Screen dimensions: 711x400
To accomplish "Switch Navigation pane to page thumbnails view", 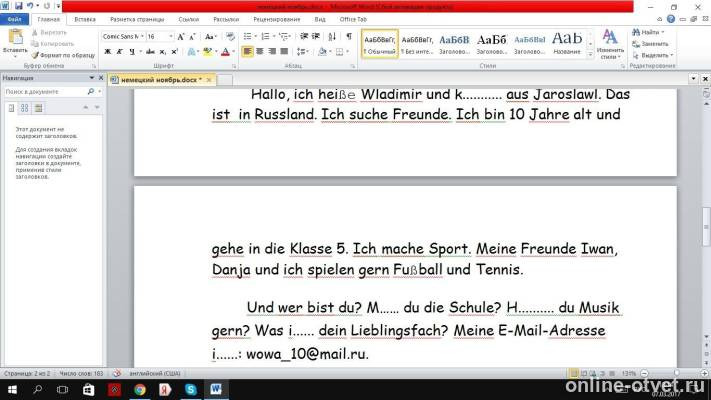I will 24,108.
